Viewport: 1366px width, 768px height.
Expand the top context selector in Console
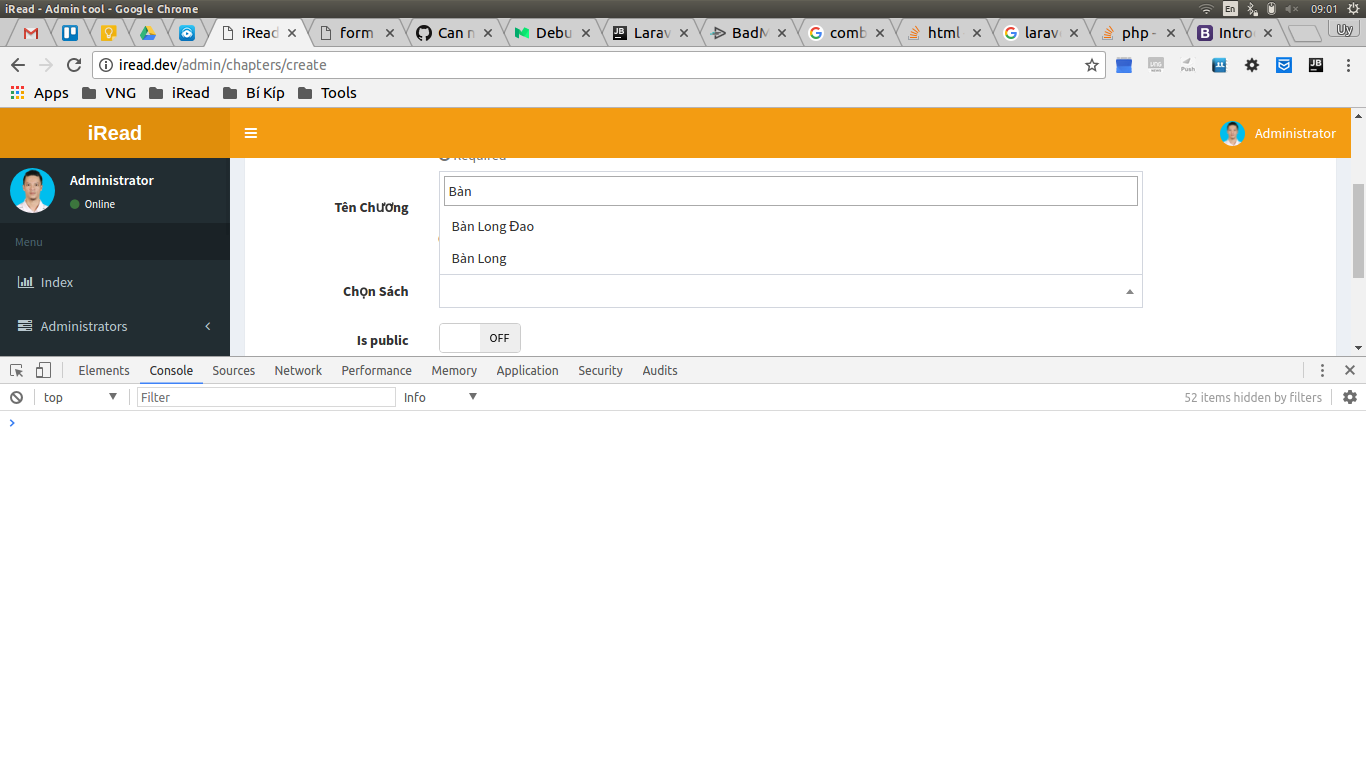pyautogui.click(x=80, y=397)
